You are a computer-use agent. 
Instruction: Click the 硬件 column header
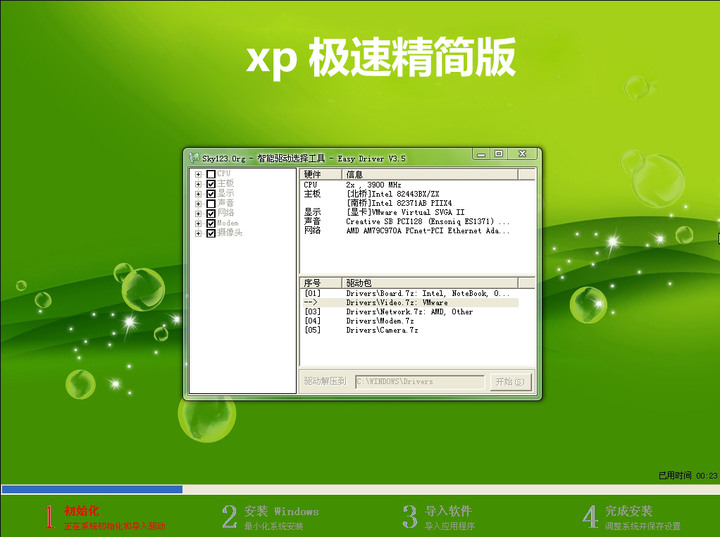click(x=321, y=174)
